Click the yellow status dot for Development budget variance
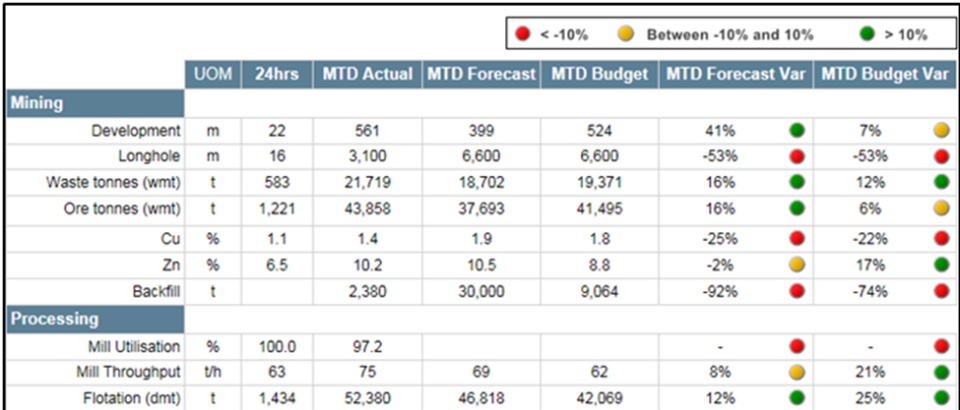 [941, 130]
